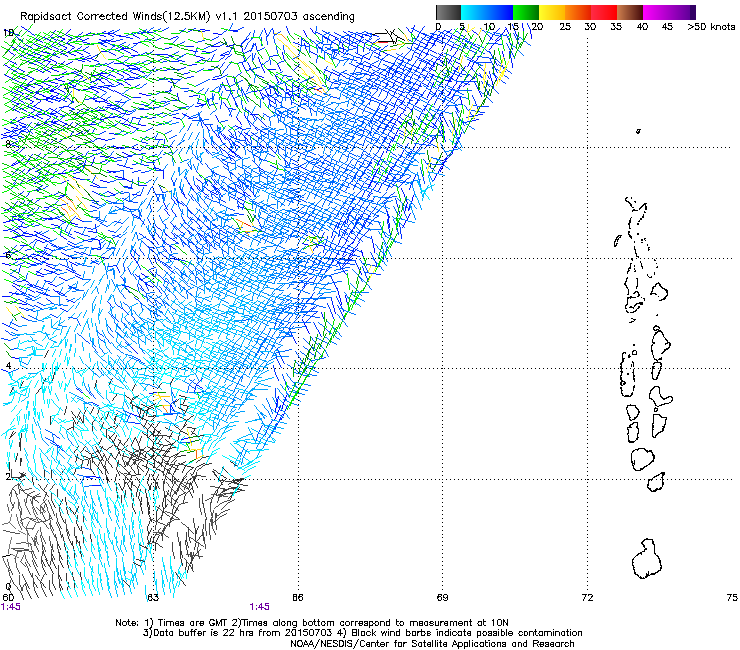Click the '>50 knots' legend label

pyautogui.click(x=711, y=26)
